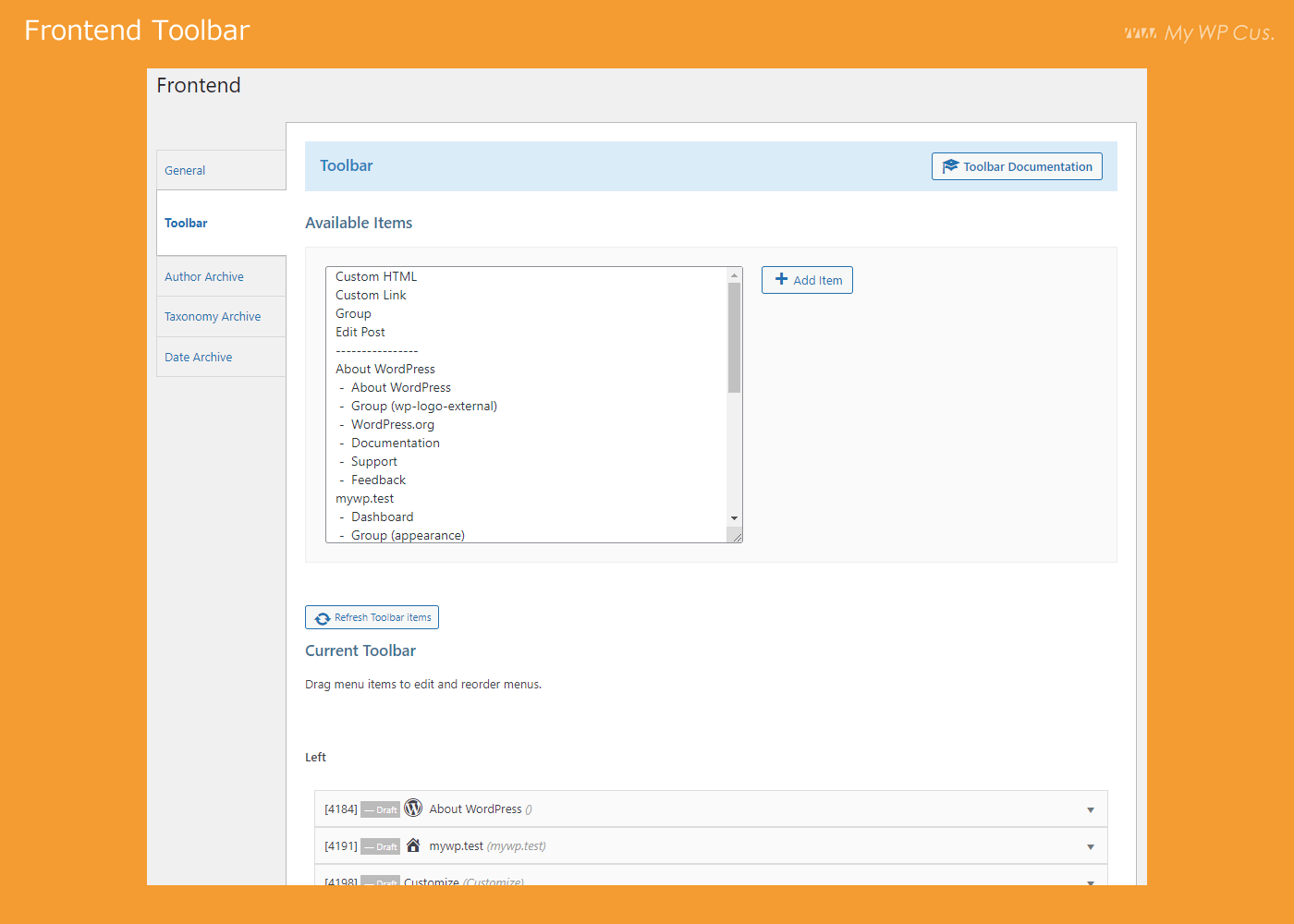Viewport: 1294px width, 924px height.
Task: Select Custom Link in the Available Items list
Action: click(527, 295)
